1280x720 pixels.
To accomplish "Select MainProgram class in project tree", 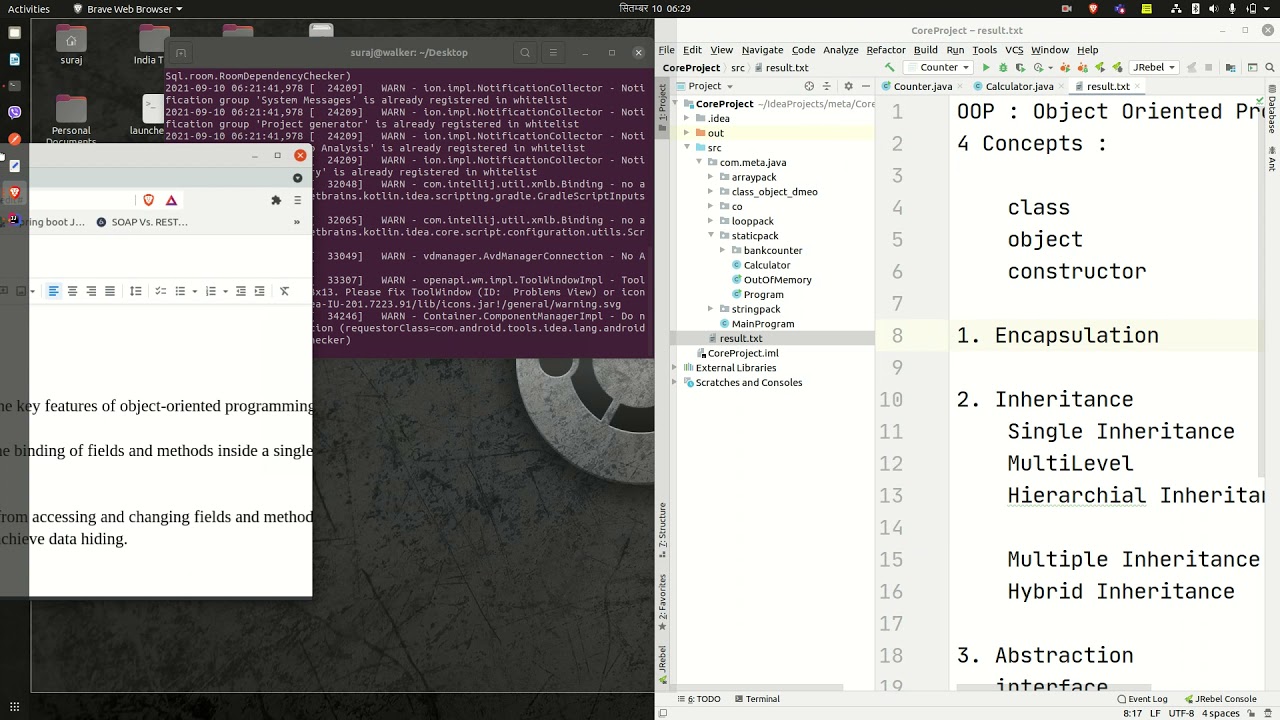I will coord(762,324).
